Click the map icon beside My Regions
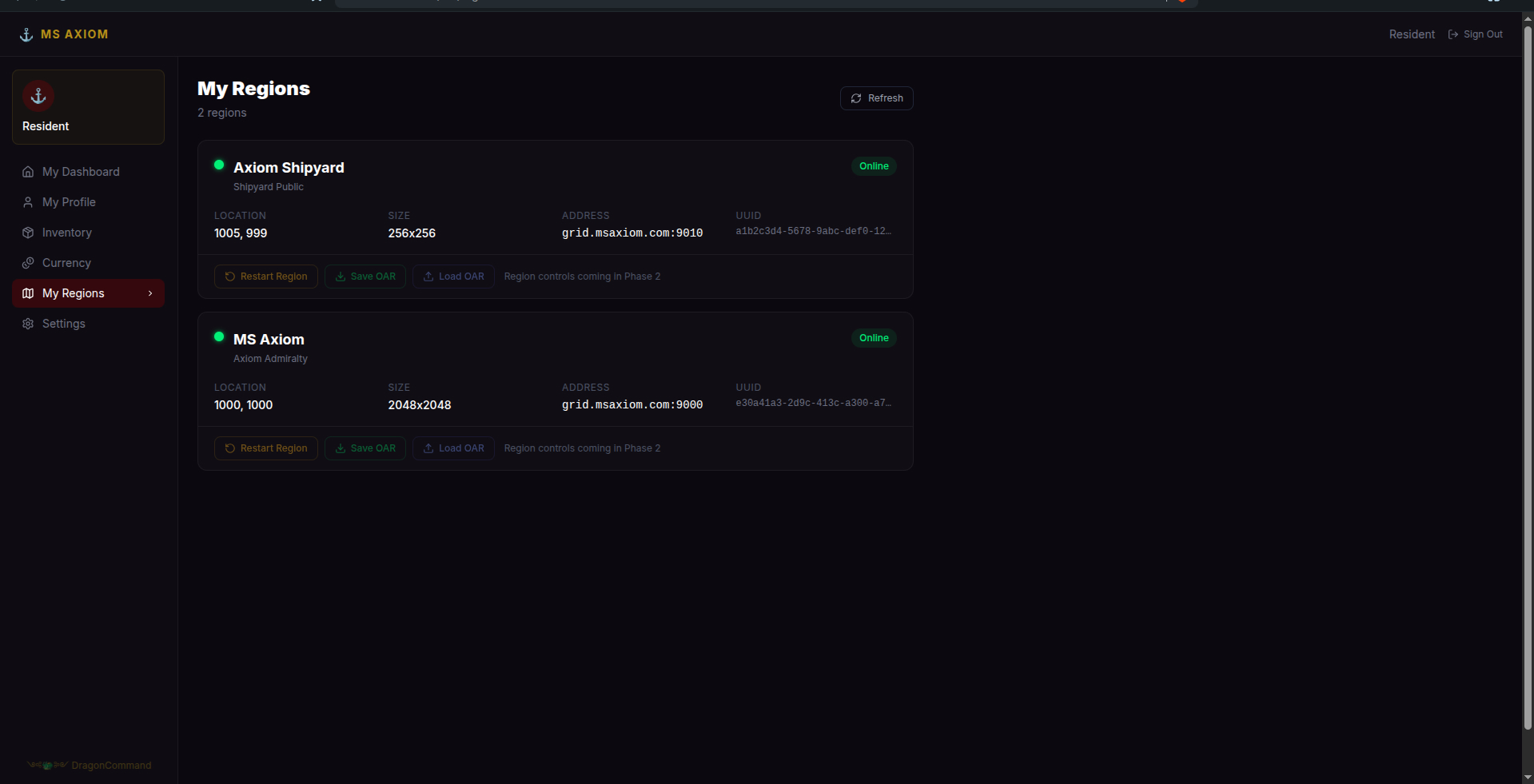The image size is (1534, 784). click(28, 293)
